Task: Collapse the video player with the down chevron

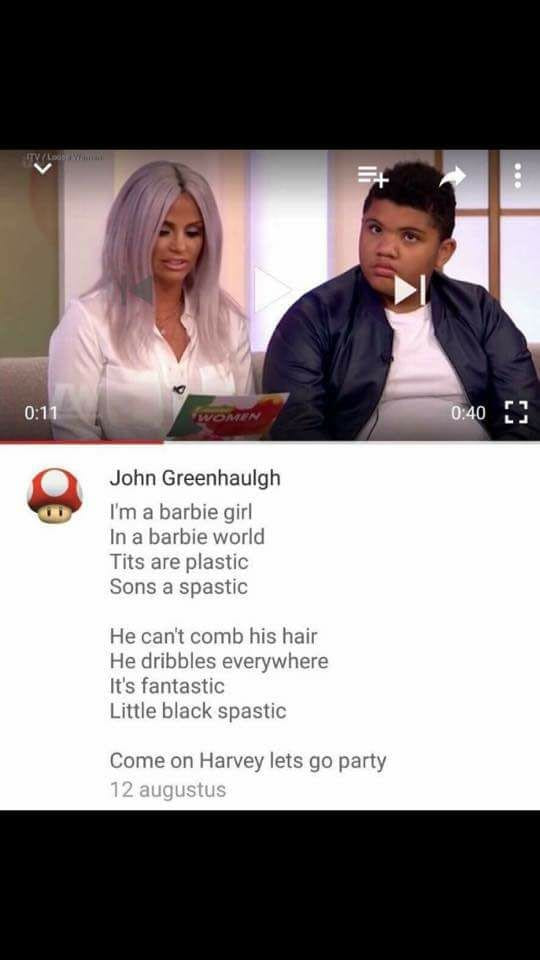Action: coord(43,168)
